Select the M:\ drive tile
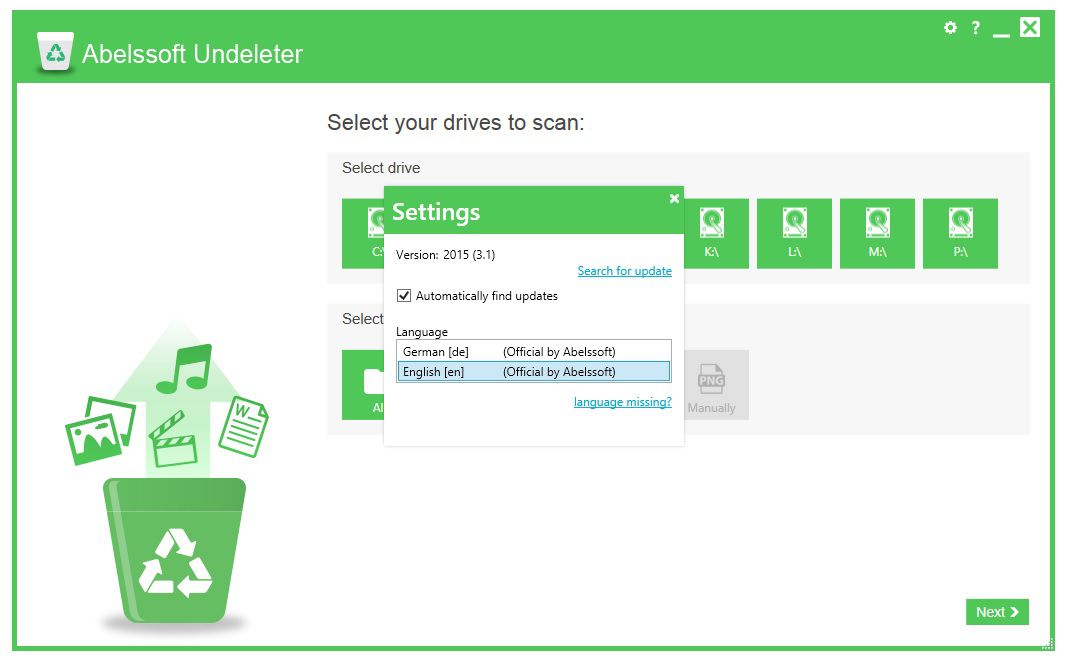Image resolution: width=1067 pixels, height=663 pixels. click(877, 233)
